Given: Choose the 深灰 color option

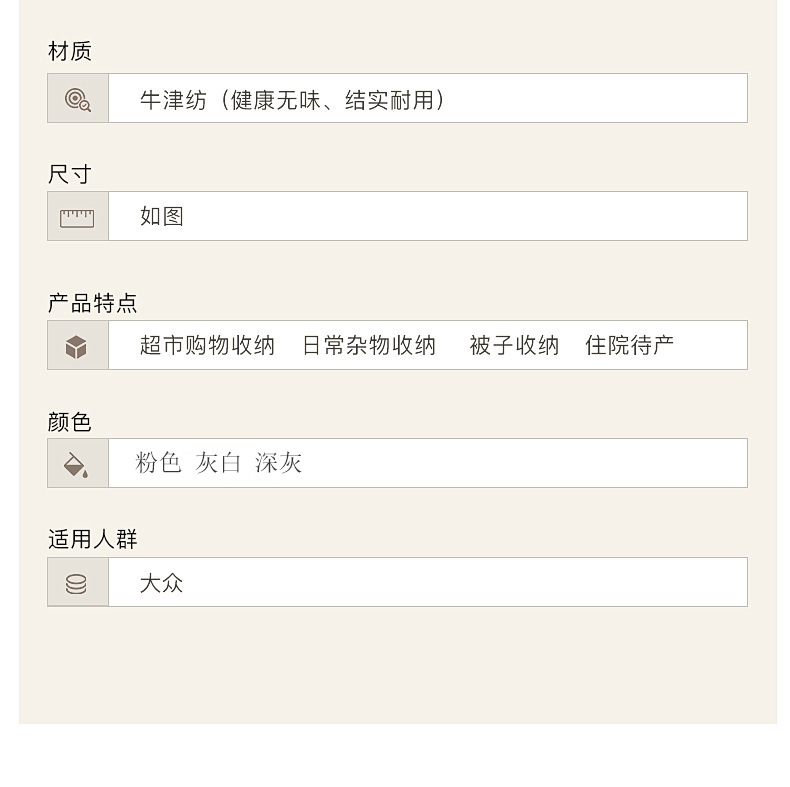Looking at the screenshot, I should (278, 463).
